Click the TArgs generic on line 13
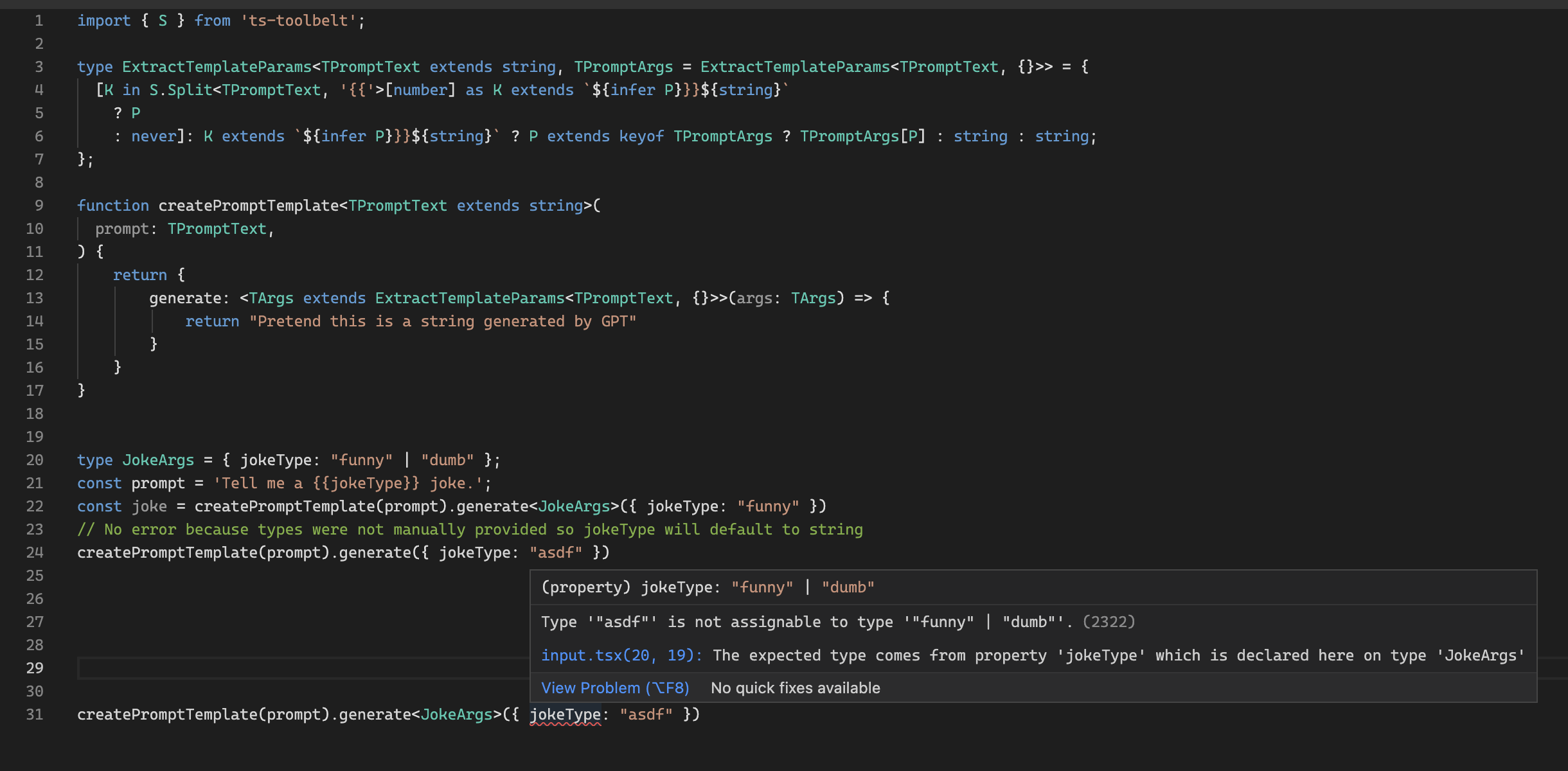The image size is (1568, 771). (x=271, y=298)
